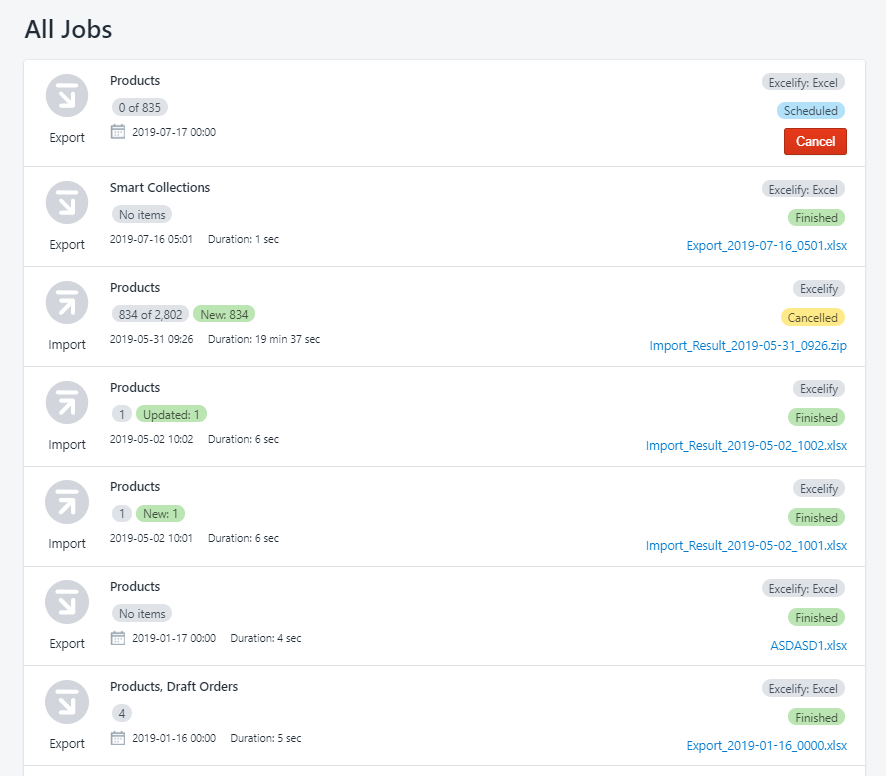This screenshot has height=776, width=886.
Task: Click the Scheduled status badge
Action: [x=810, y=111]
